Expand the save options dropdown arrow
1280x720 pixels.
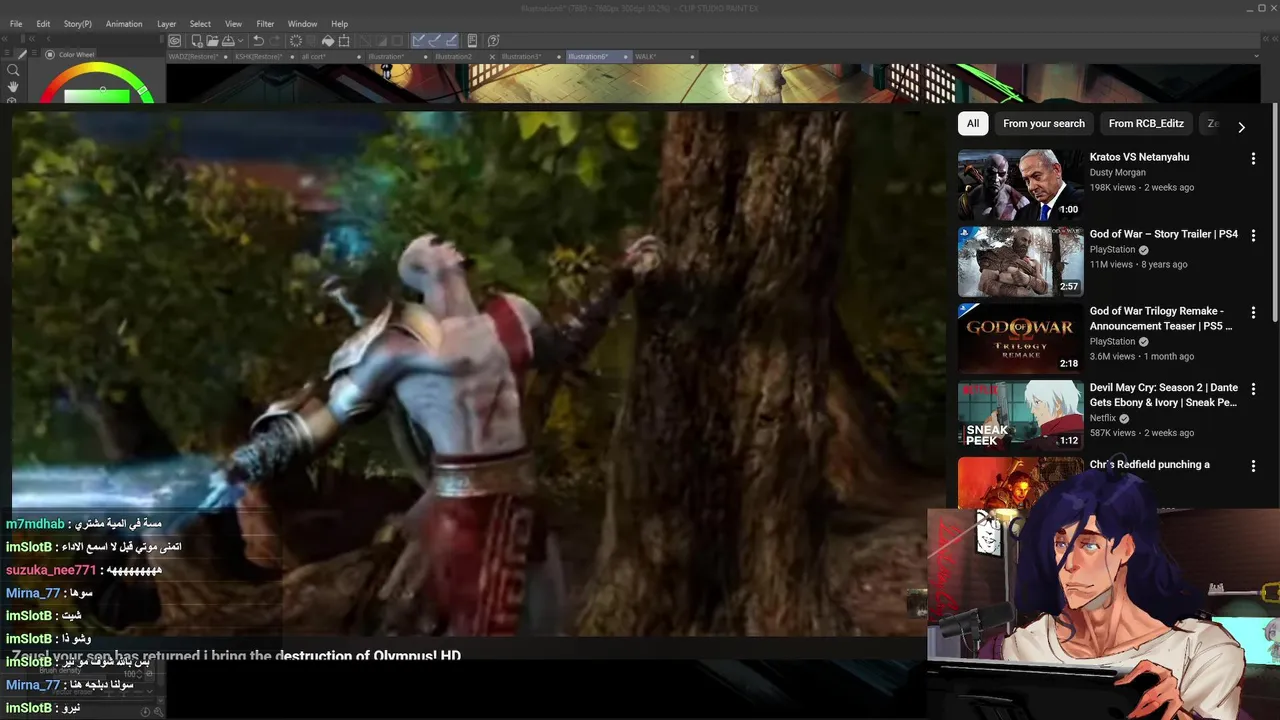(x=241, y=41)
